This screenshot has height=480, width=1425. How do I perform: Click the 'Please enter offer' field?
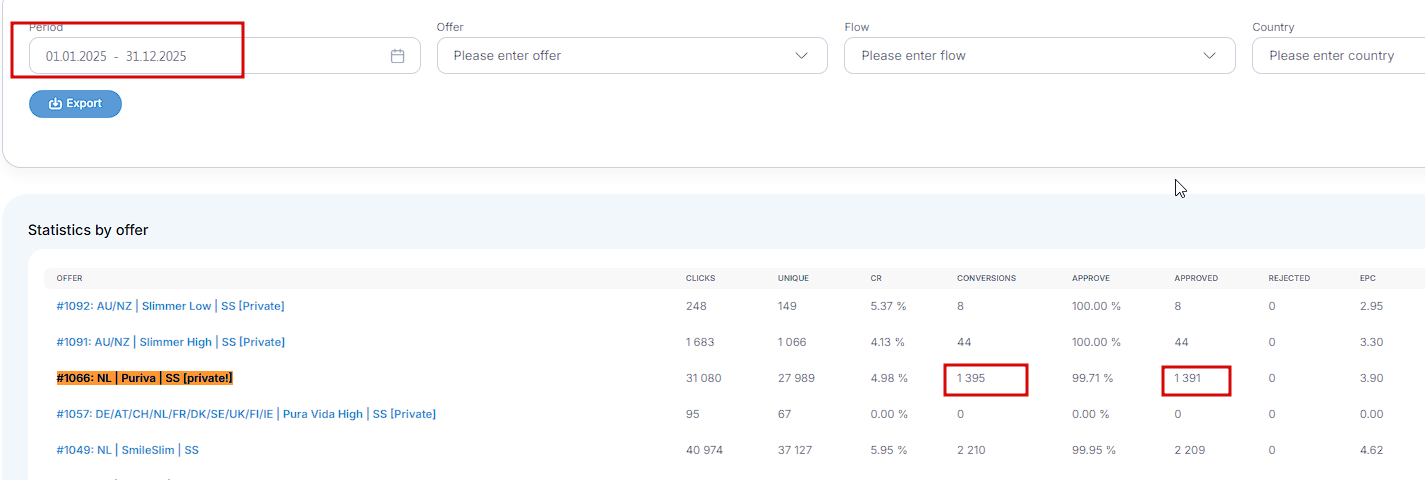632,56
